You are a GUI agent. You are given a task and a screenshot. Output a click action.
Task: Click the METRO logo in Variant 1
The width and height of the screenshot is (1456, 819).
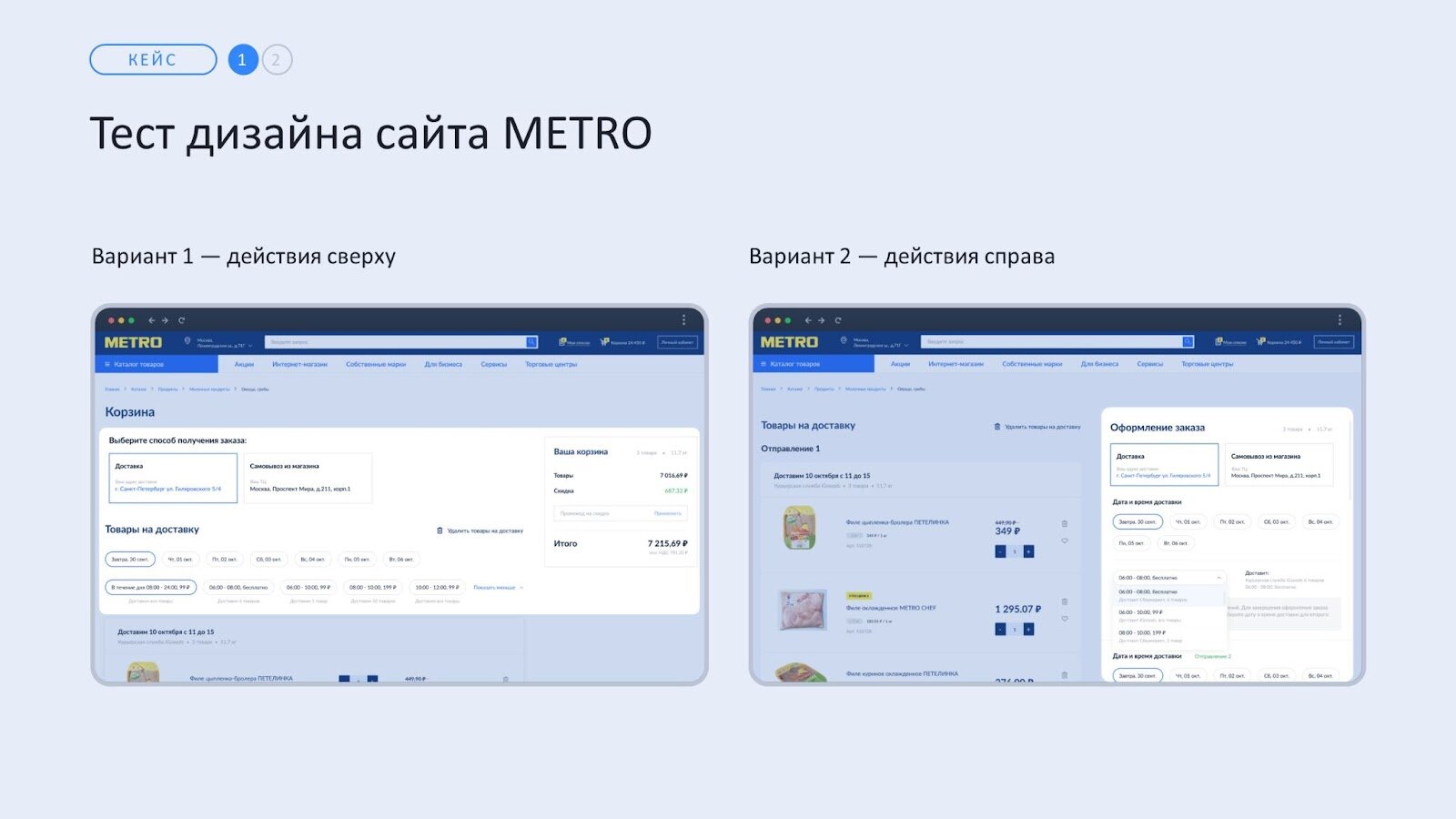click(133, 342)
